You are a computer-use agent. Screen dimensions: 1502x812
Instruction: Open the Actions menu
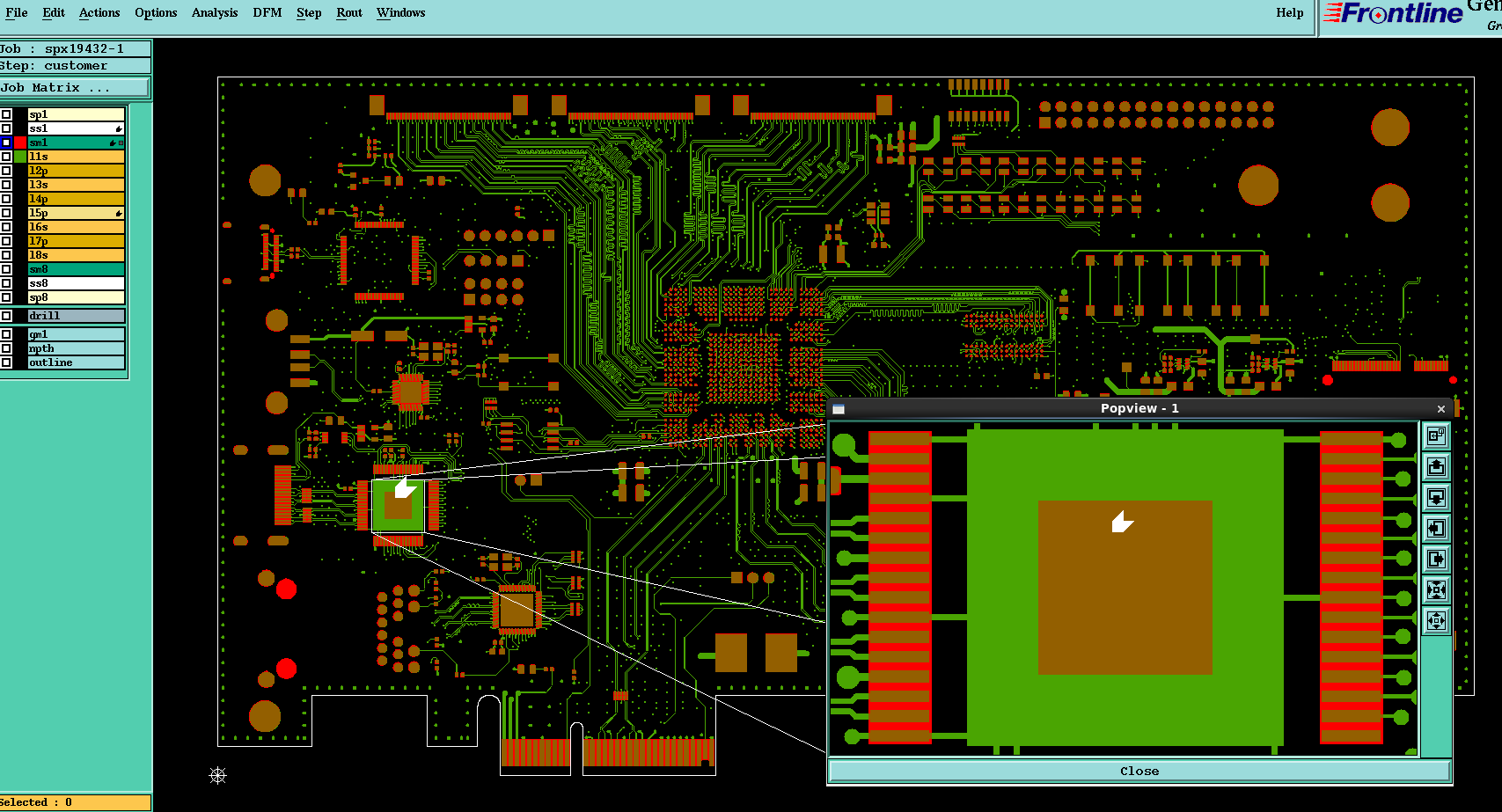click(99, 12)
